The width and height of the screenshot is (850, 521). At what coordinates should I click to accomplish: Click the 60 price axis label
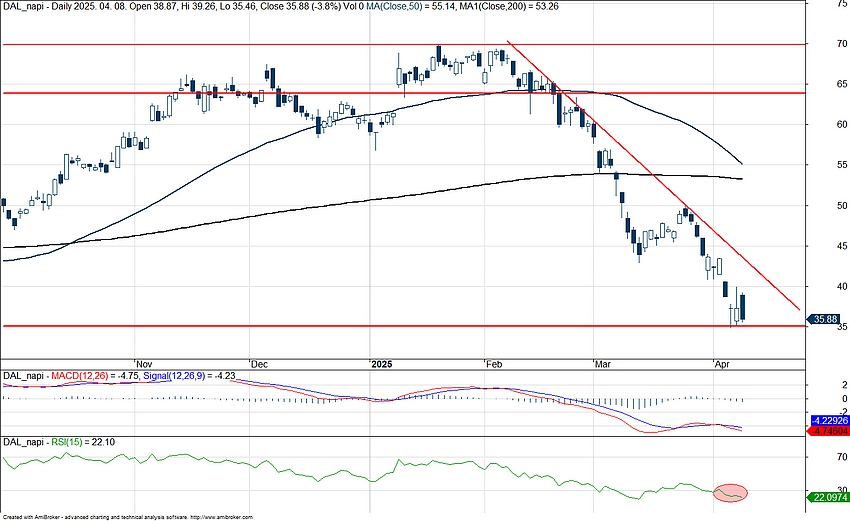[841, 124]
